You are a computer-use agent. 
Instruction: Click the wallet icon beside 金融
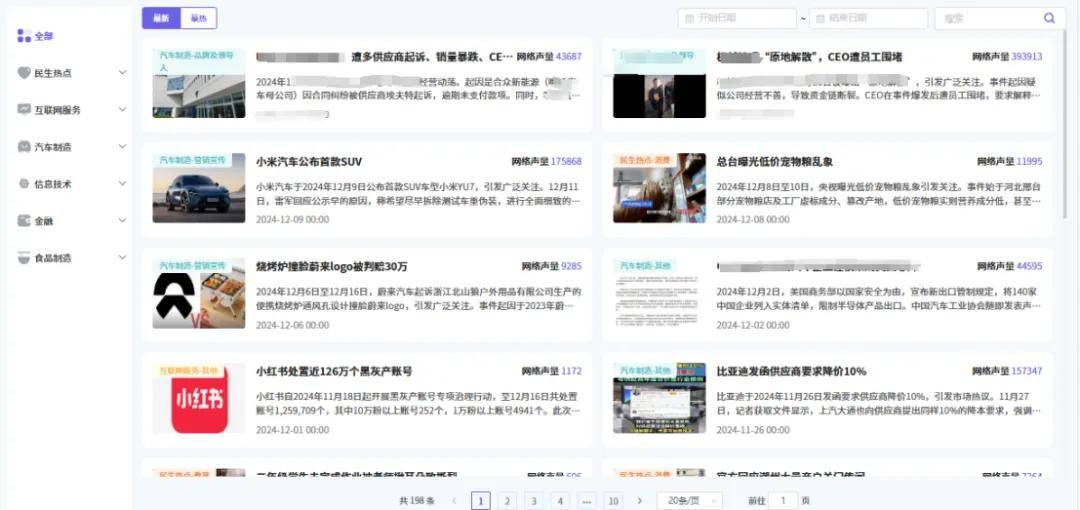click(24, 221)
